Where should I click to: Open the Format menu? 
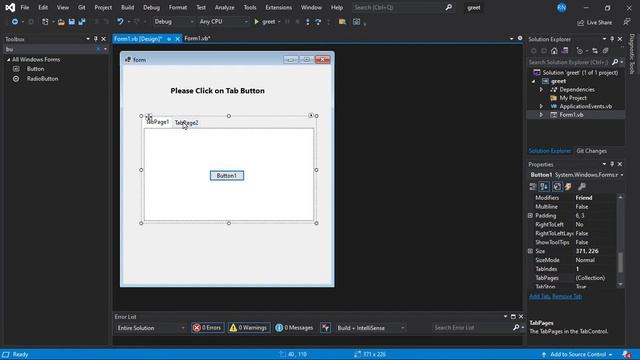[x=178, y=7]
